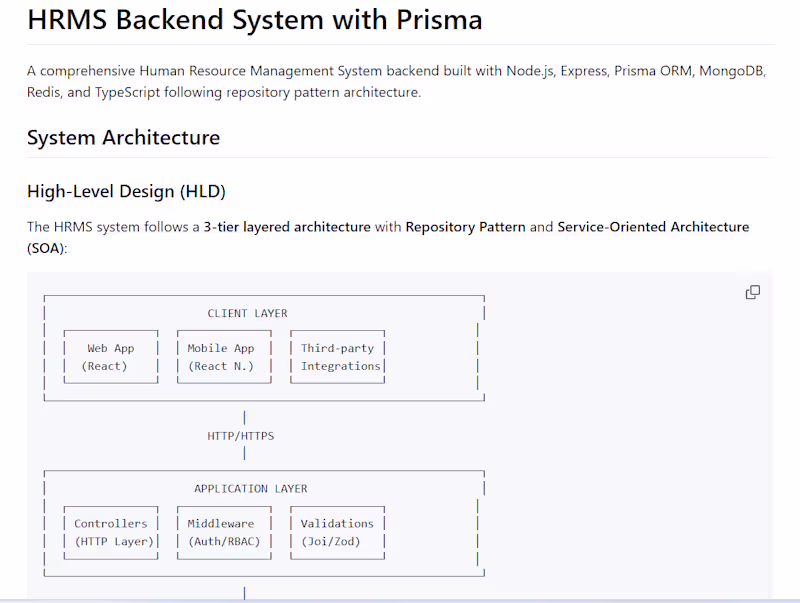Select the Web App (React) box in diagram
800x603 pixels.
[x=110, y=357]
